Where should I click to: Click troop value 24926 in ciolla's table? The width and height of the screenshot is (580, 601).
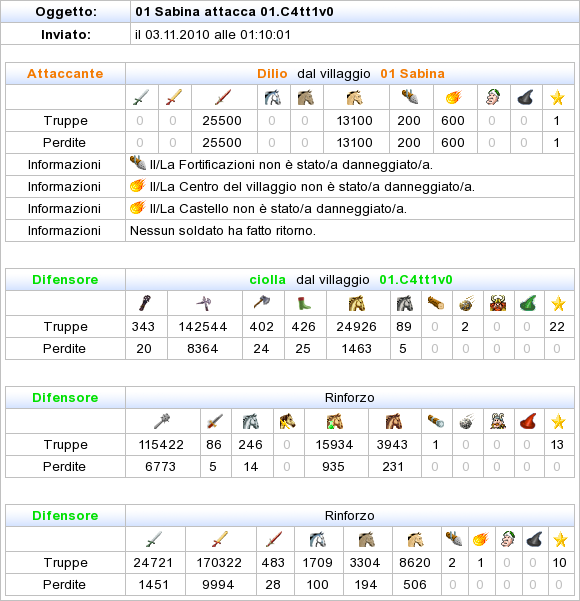357,327
